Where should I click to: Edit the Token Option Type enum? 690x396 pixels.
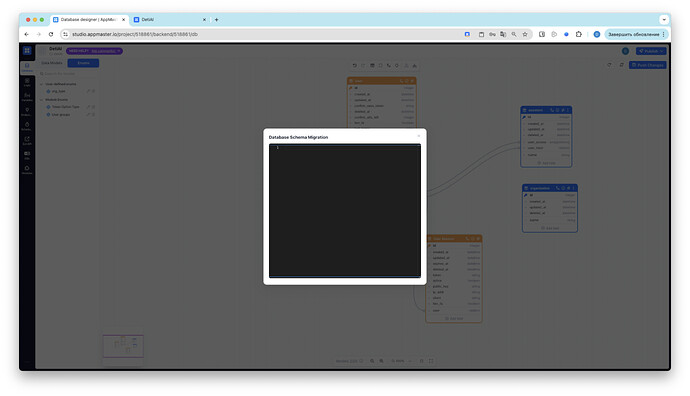click(x=88, y=107)
